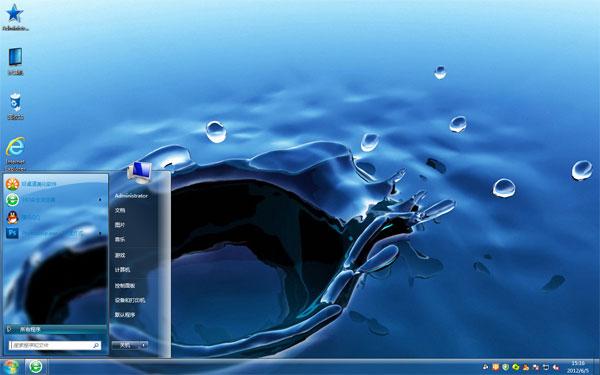Viewport: 600px width, 375px height.
Task: Open Documents (文档) from Start menu
Action: [x=120, y=210]
